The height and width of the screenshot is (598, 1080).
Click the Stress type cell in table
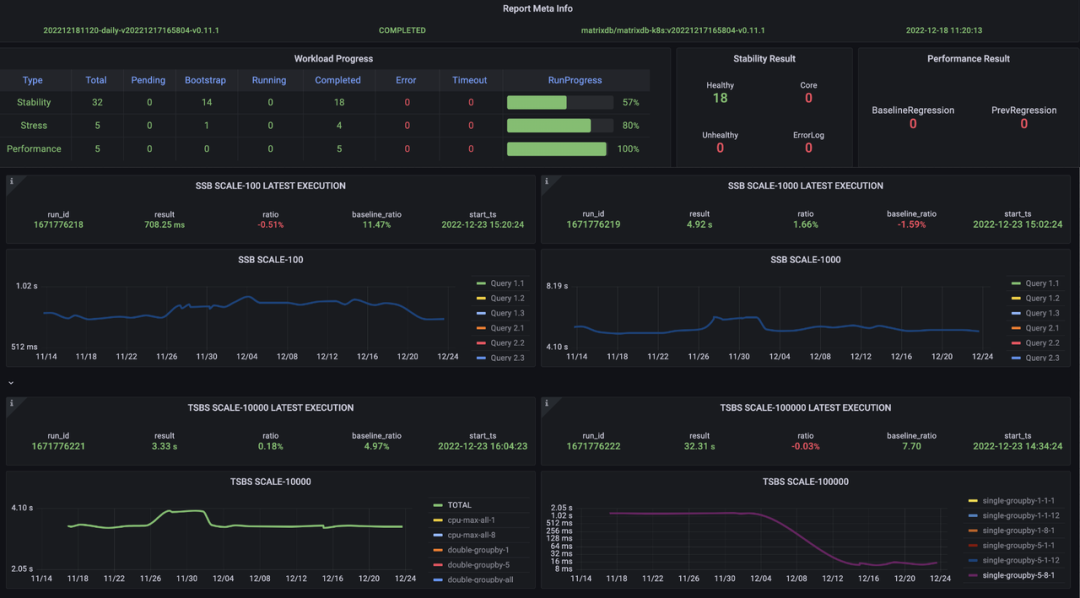(x=34, y=125)
